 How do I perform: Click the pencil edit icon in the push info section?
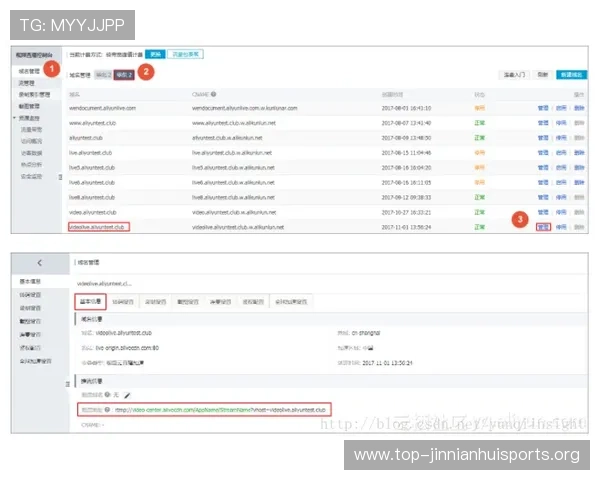127,395
